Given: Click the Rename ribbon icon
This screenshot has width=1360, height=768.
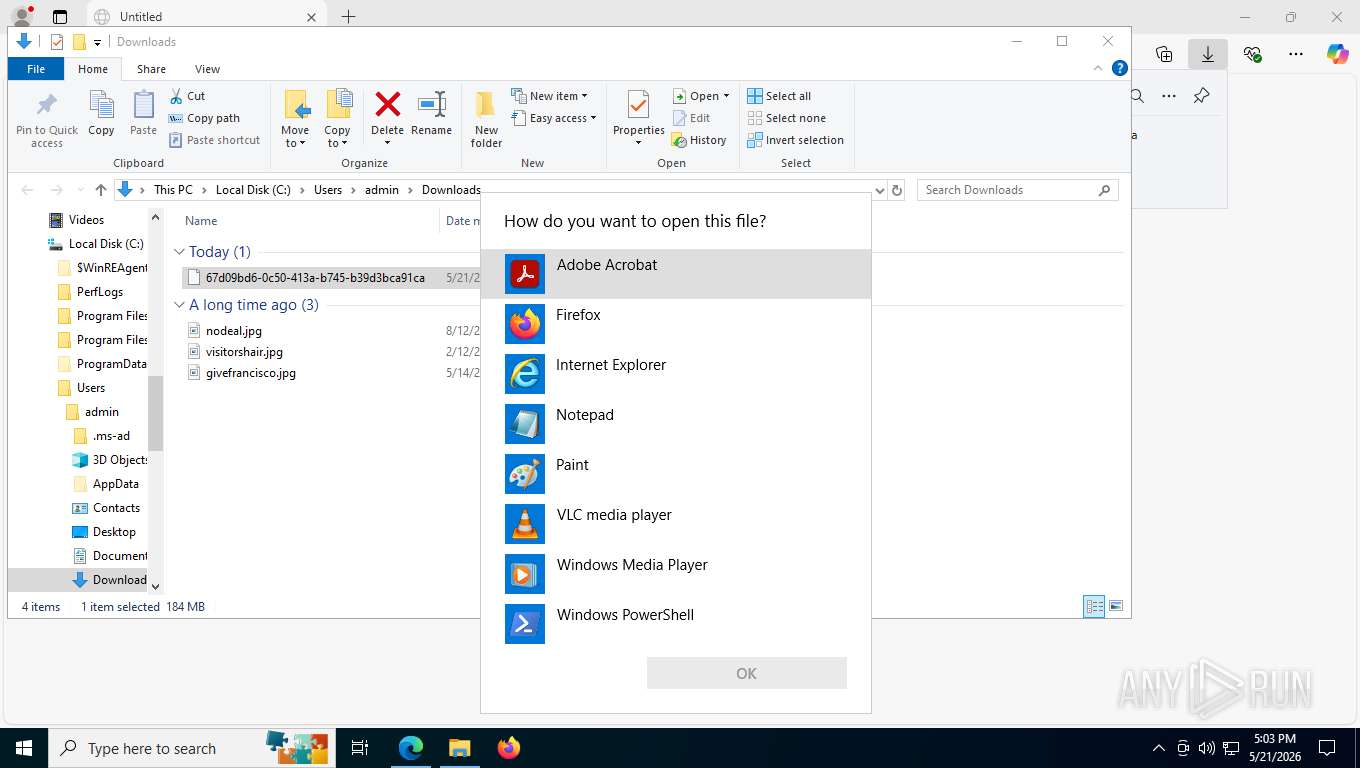Looking at the screenshot, I should click(x=431, y=113).
